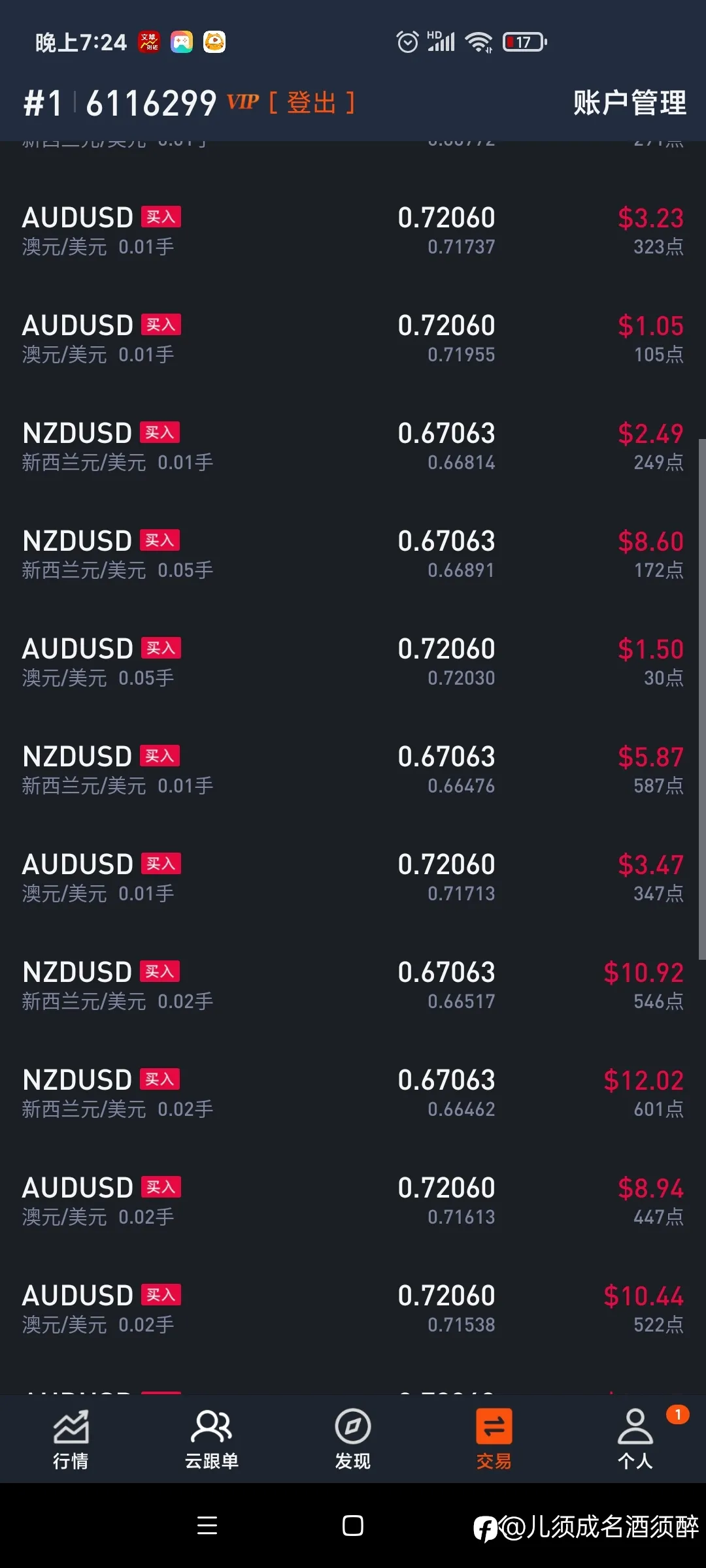Click the 登出 logout link

coord(312,103)
